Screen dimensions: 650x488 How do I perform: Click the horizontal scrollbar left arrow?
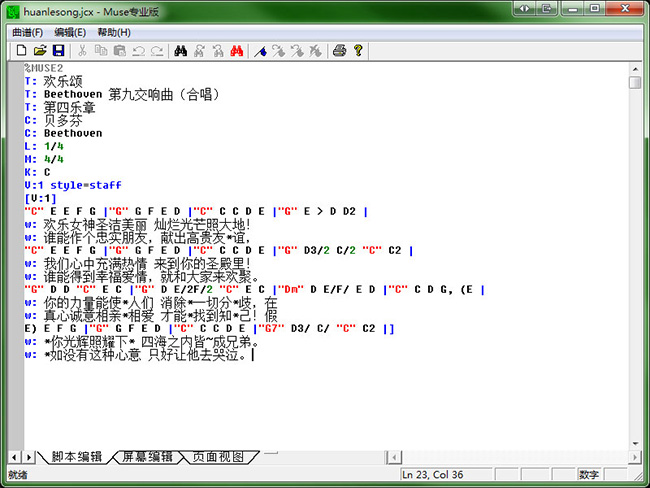click(394, 457)
